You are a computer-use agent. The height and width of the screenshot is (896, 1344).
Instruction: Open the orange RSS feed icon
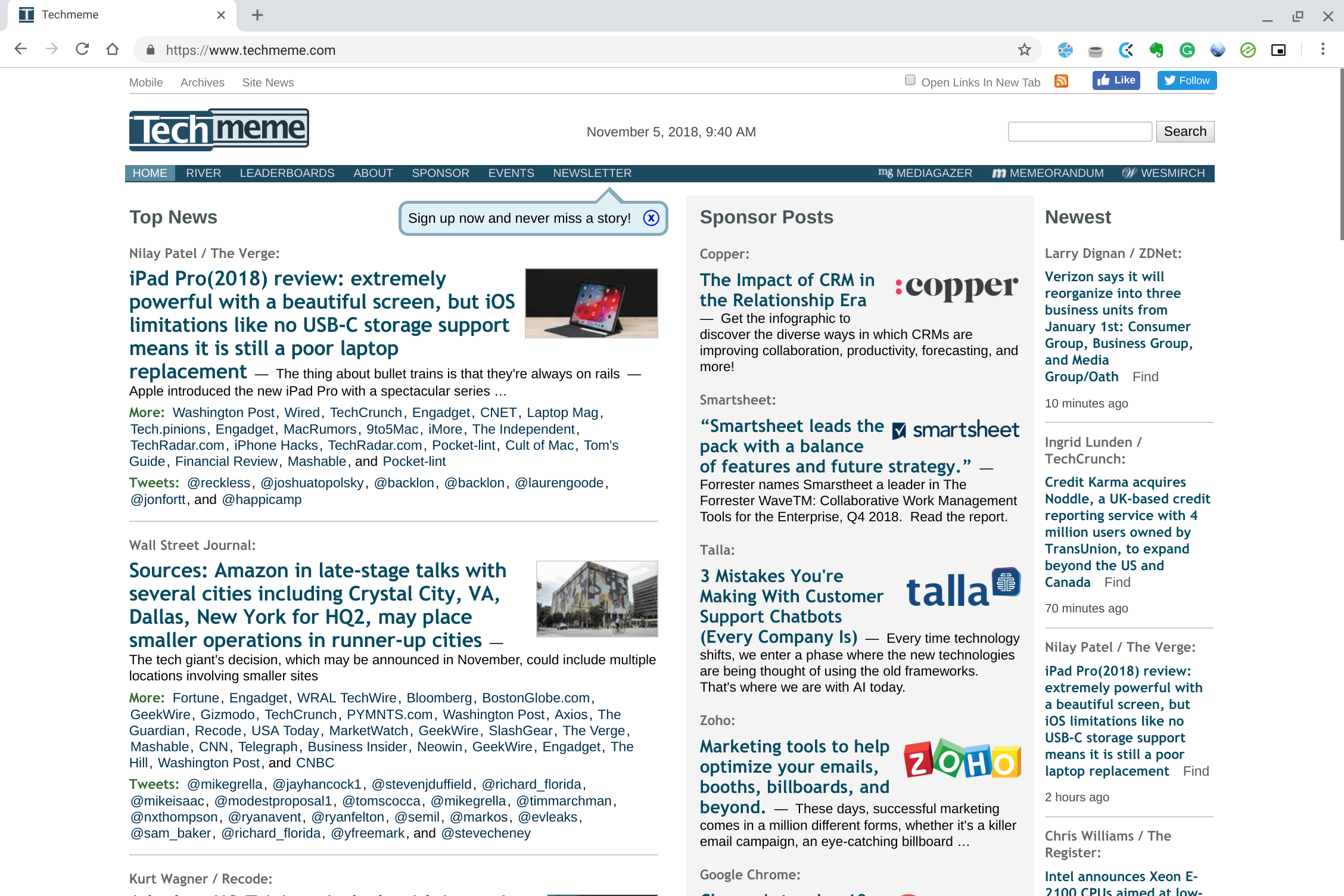point(1061,81)
